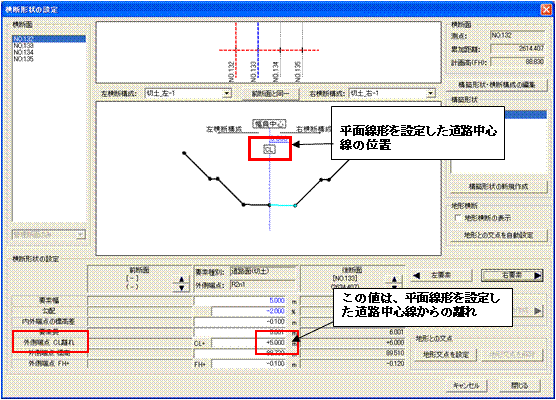Screen dimensions: 556x400
Task: Click the 要素幅 input showing 5.000
Action: tap(240, 301)
